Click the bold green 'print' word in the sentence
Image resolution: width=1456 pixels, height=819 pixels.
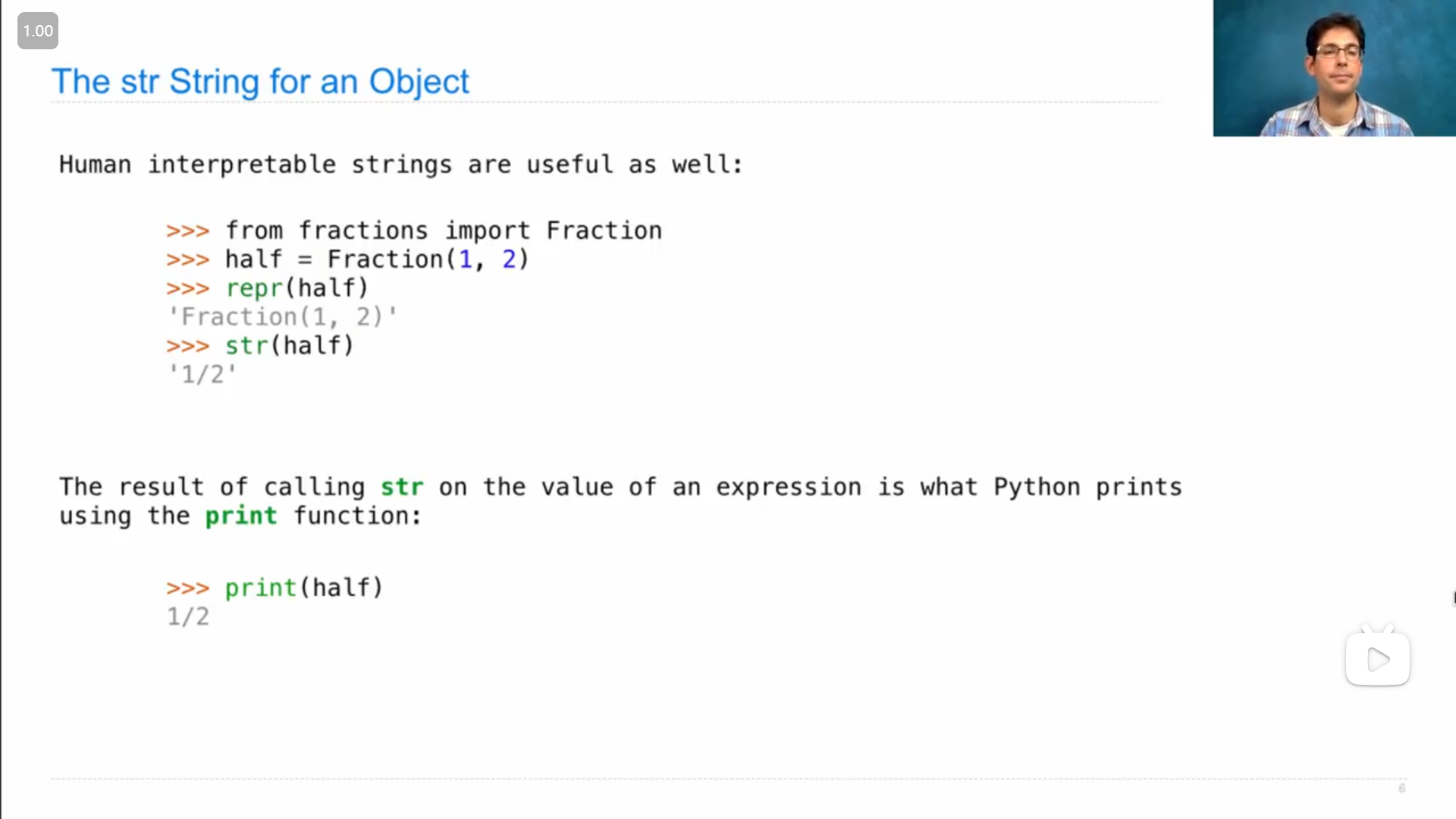tap(241, 516)
